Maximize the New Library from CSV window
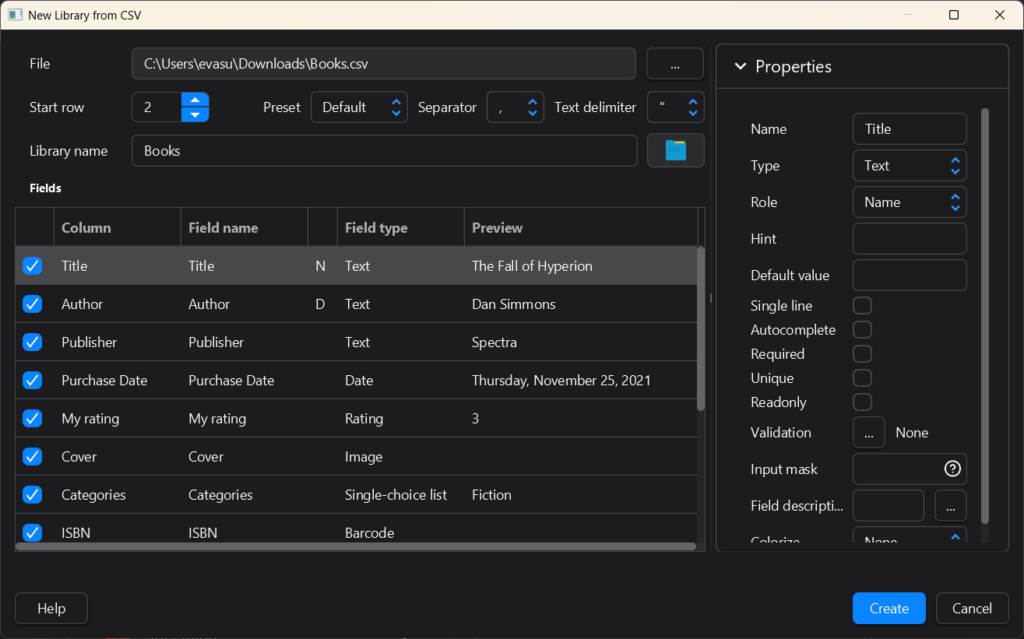1024x639 pixels. (953, 14)
